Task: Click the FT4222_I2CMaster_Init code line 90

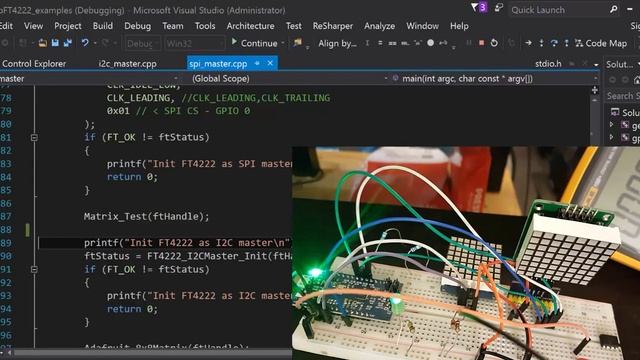Action: tap(188, 256)
